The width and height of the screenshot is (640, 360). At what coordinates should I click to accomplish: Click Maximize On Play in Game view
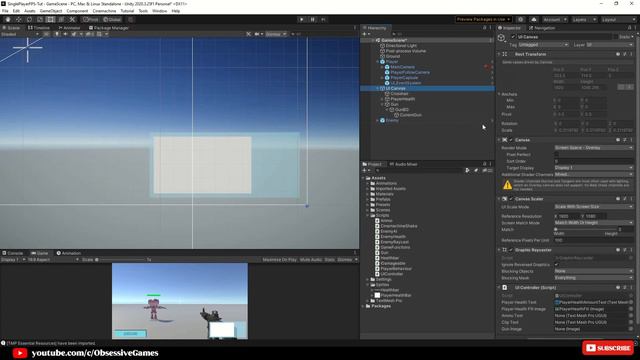[280, 260]
